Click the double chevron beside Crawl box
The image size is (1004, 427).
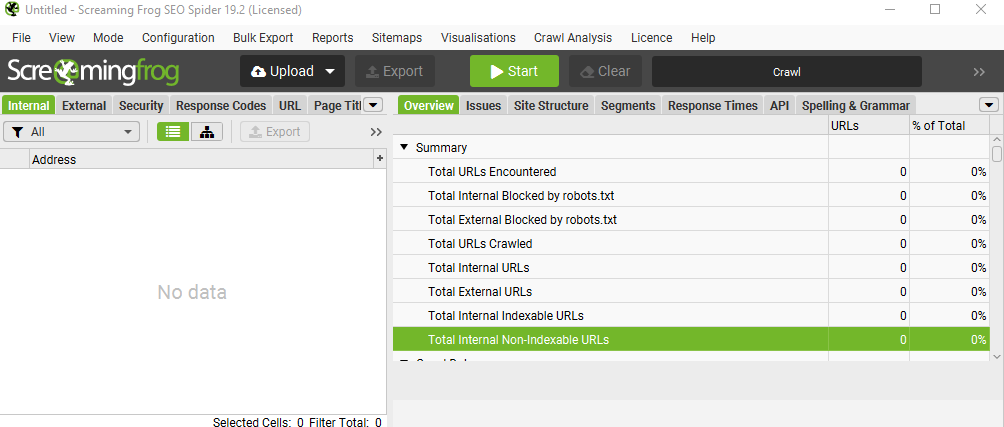979,72
